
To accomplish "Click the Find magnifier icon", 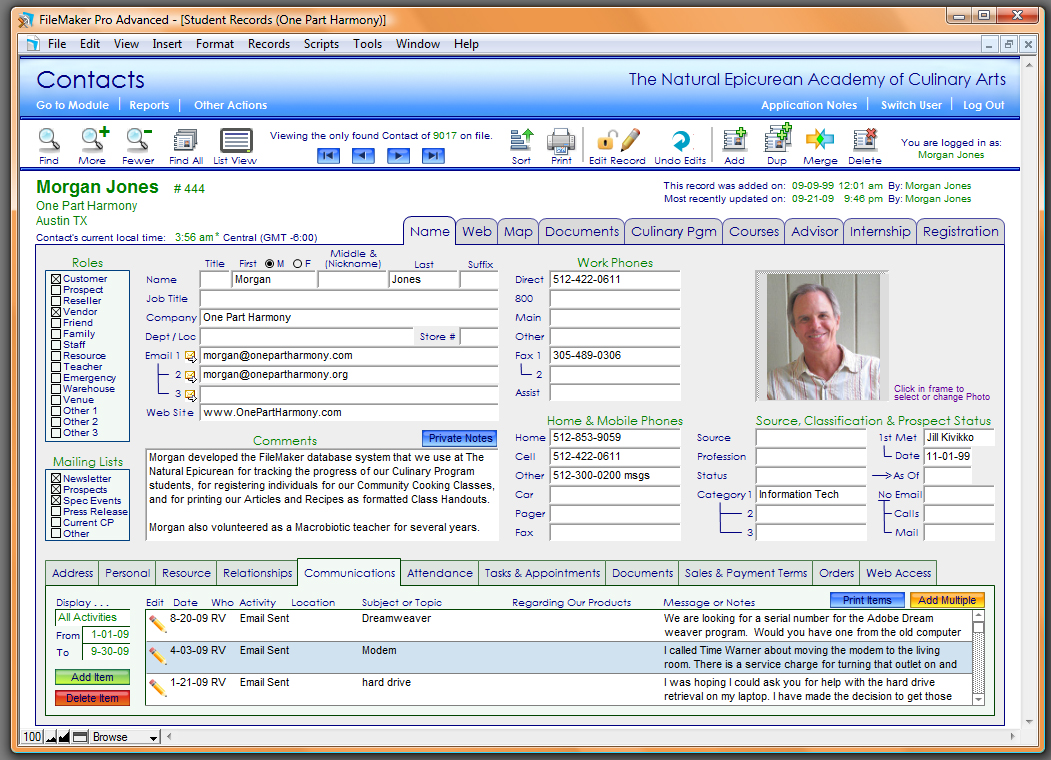I will coord(49,140).
